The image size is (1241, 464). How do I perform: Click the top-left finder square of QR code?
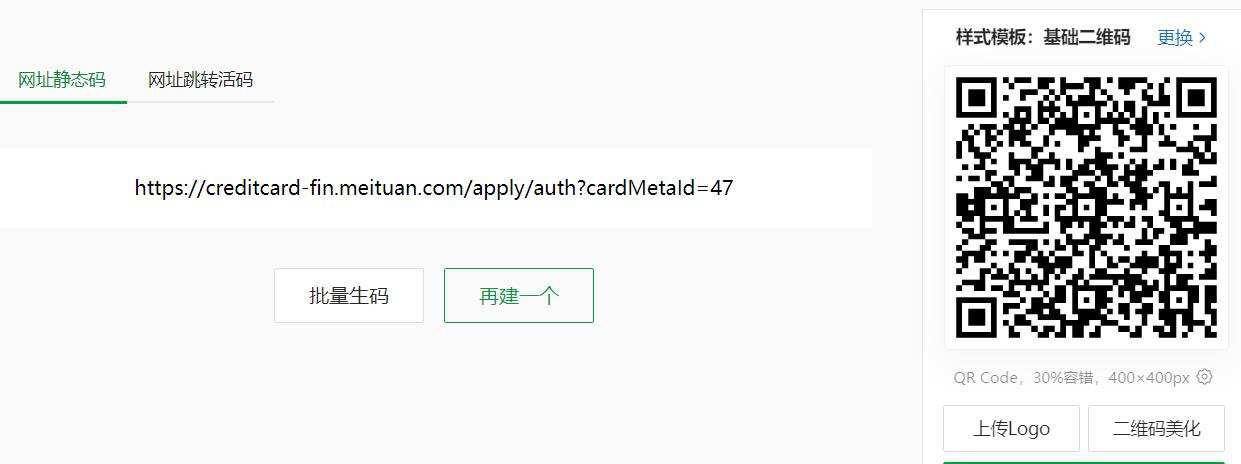click(975, 97)
